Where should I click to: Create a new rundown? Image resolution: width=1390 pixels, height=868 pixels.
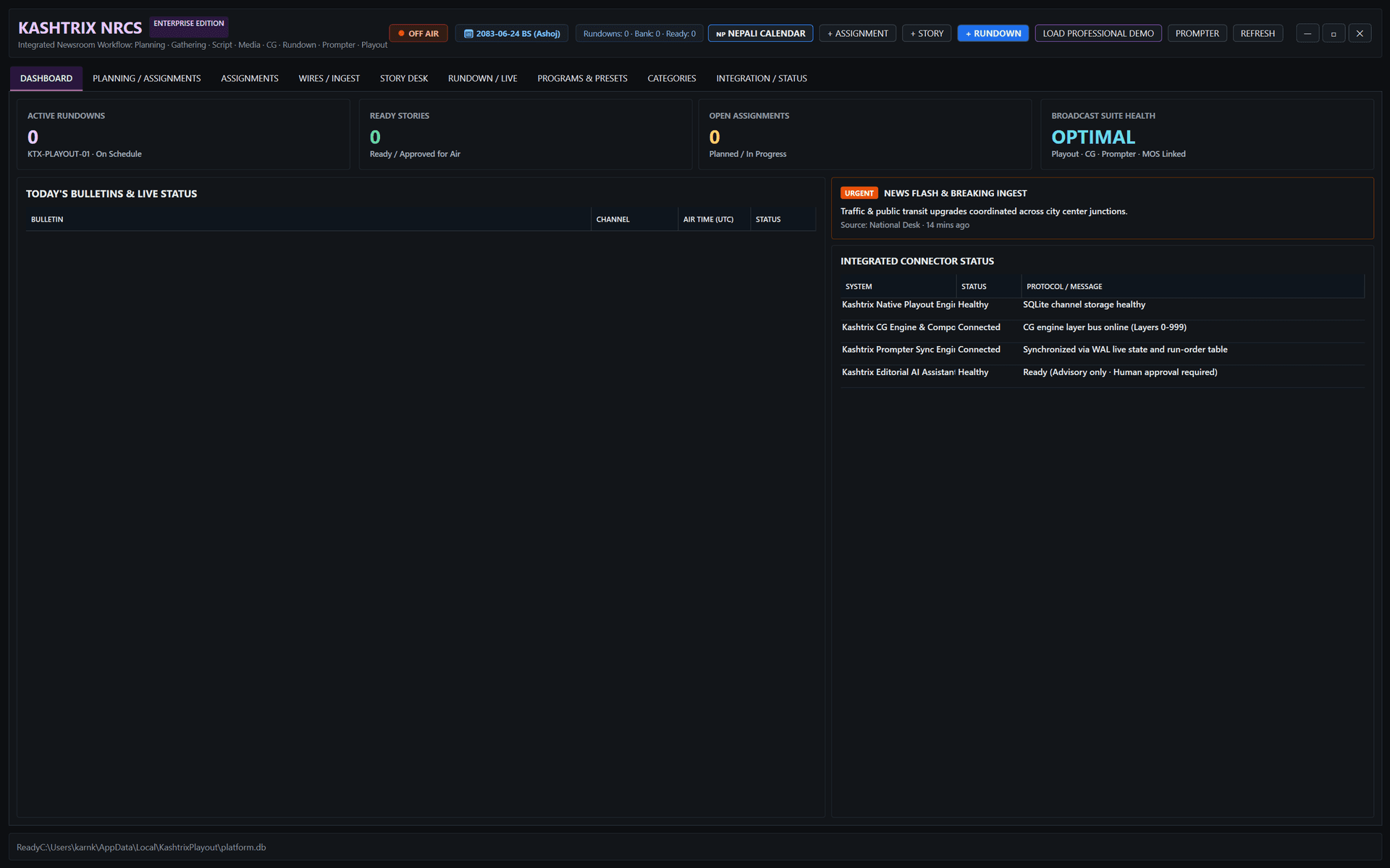tap(993, 33)
